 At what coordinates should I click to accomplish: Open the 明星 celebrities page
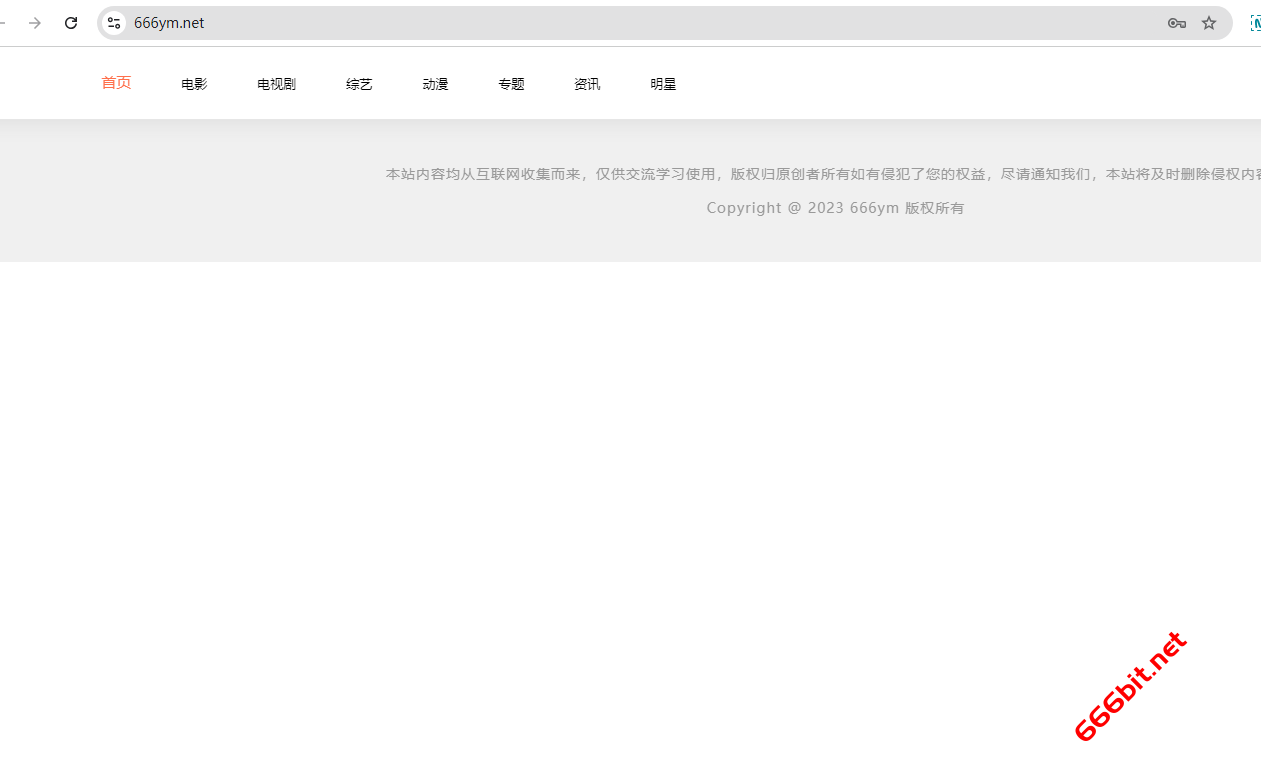tap(663, 85)
